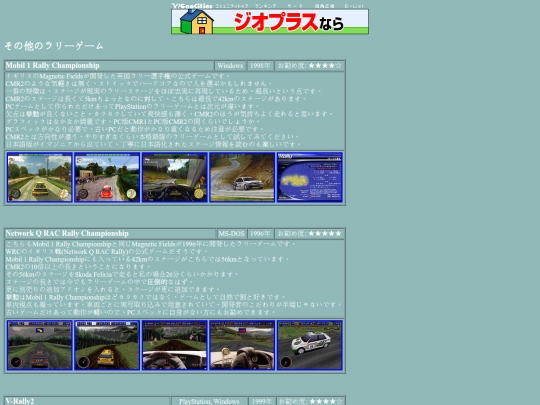Click the Network Q five-star rating cell
The image size is (540, 405).
pyautogui.click(x=310, y=233)
